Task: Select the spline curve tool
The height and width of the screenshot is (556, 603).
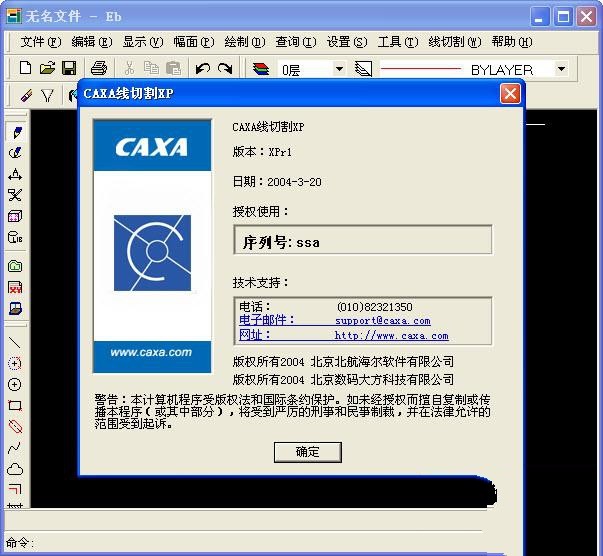Action: click(15, 448)
